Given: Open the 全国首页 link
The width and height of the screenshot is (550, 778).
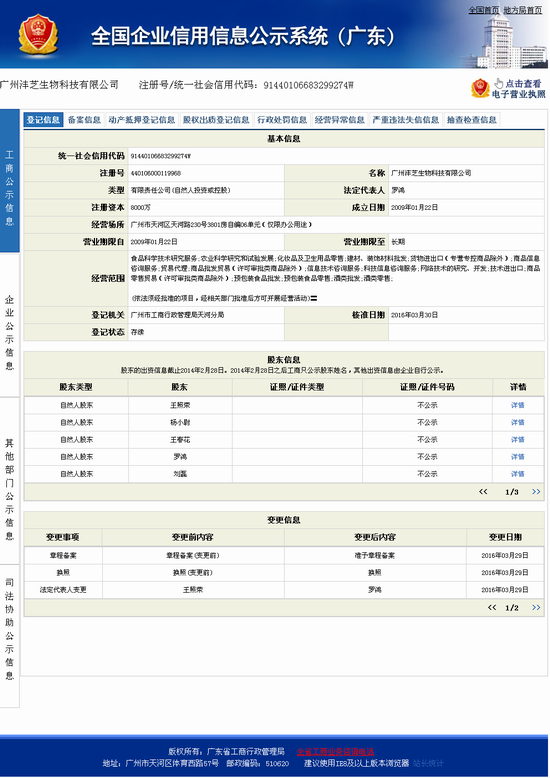Looking at the screenshot, I should tap(483, 10).
